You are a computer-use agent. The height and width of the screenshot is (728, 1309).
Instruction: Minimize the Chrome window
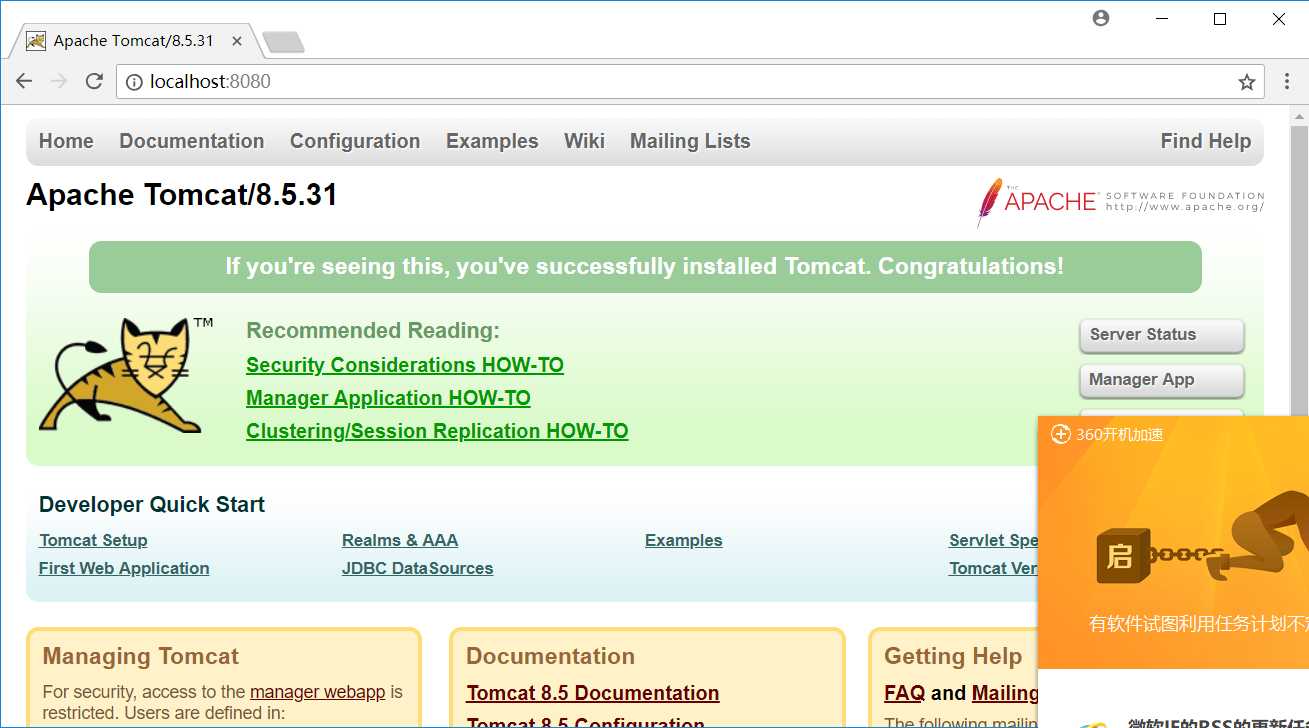[1161, 19]
